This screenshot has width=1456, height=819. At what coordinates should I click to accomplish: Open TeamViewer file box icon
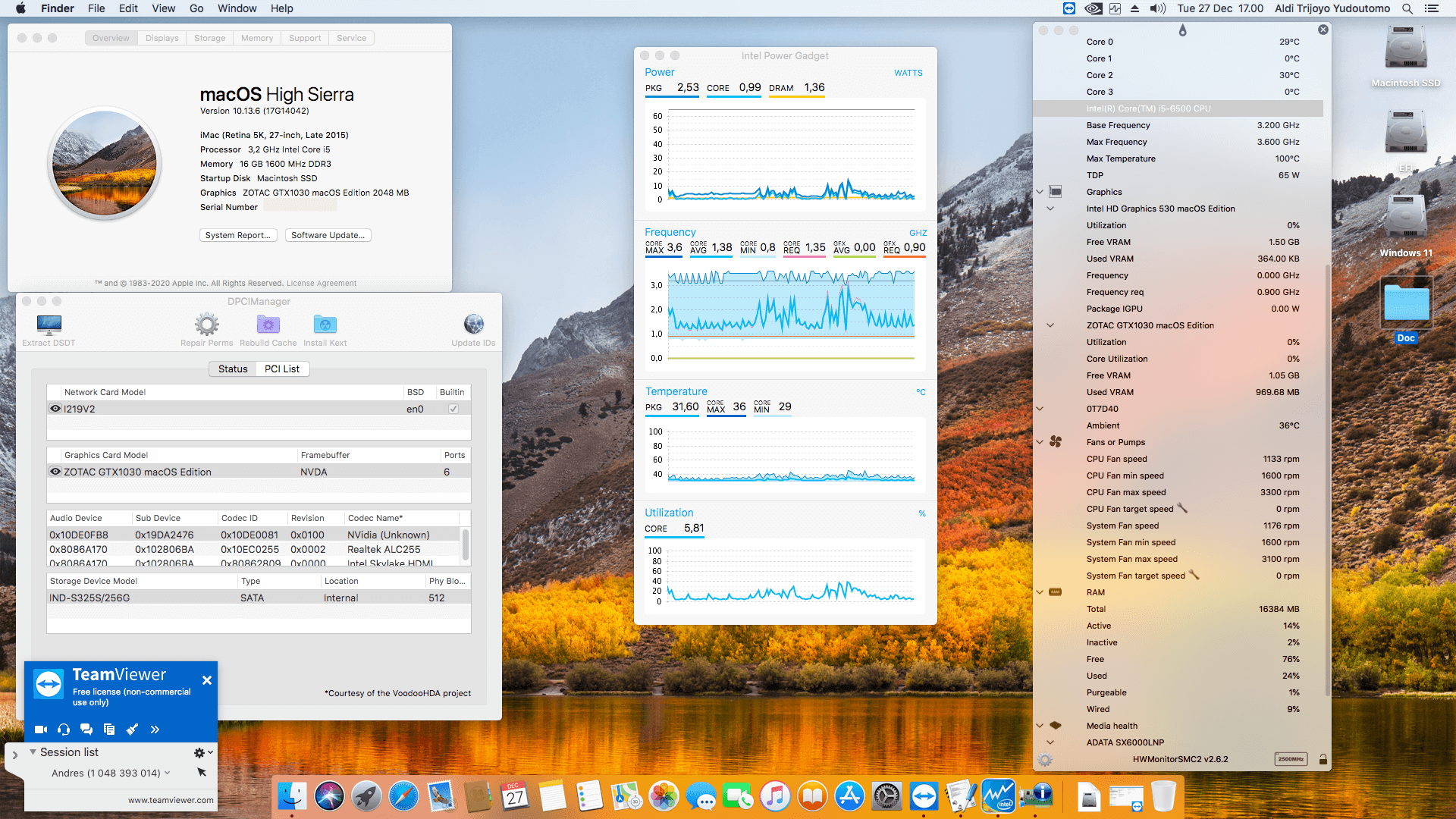[x=109, y=730]
